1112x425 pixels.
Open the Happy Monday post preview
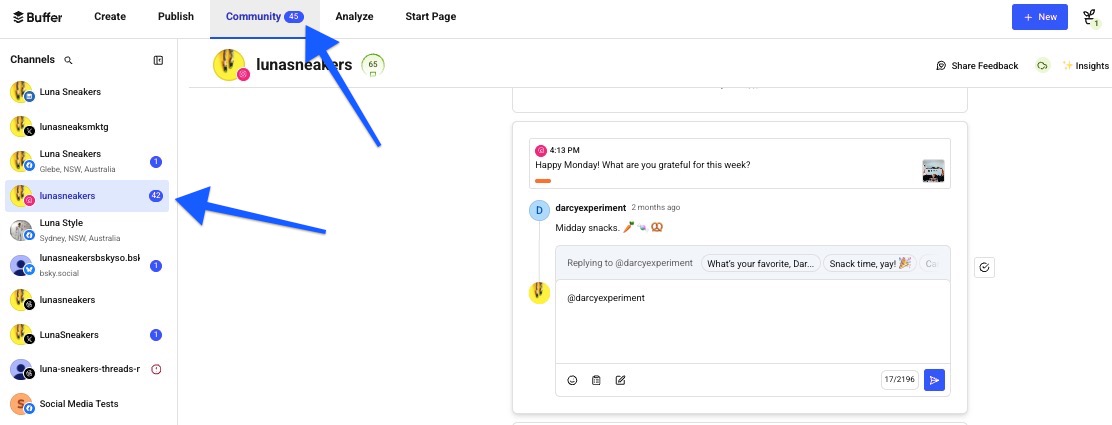pos(740,163)
